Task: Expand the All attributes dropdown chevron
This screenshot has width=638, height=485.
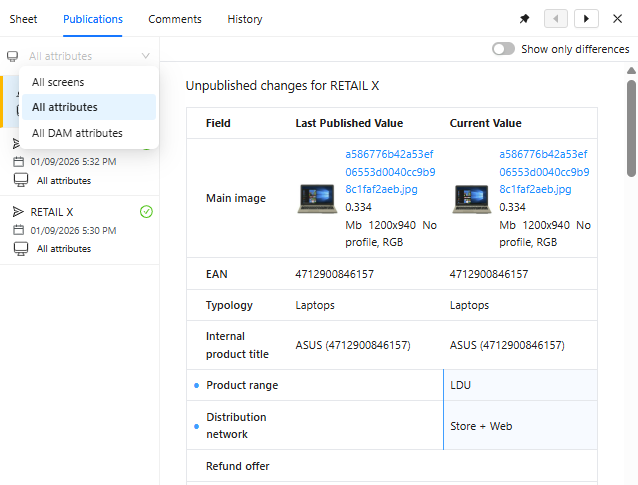Action: pyautogui.click(x=147, y=57)
